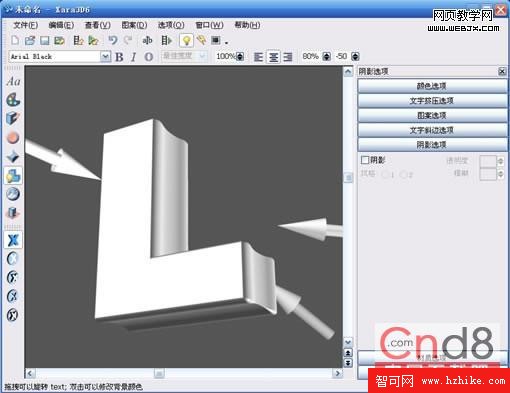Click the 颜色选项 button
The width and height of the screenshot is (510, 393).
pos(432,86)
